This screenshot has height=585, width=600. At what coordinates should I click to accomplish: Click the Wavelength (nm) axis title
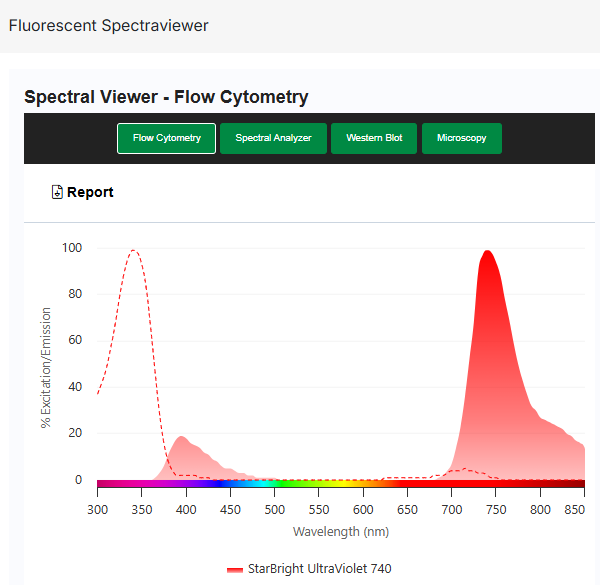[x=340, y=532]
